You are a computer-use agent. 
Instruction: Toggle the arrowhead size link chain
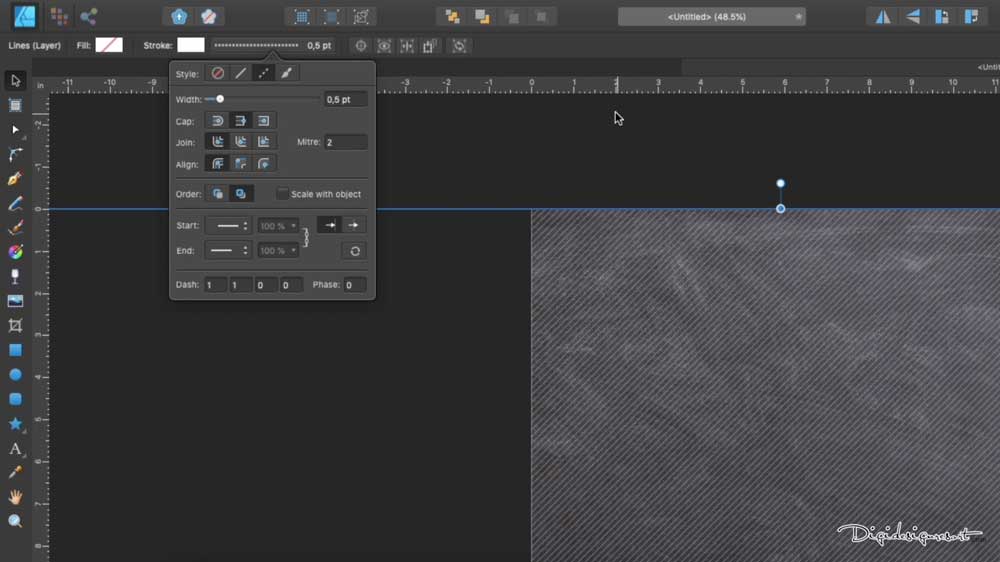306,238
